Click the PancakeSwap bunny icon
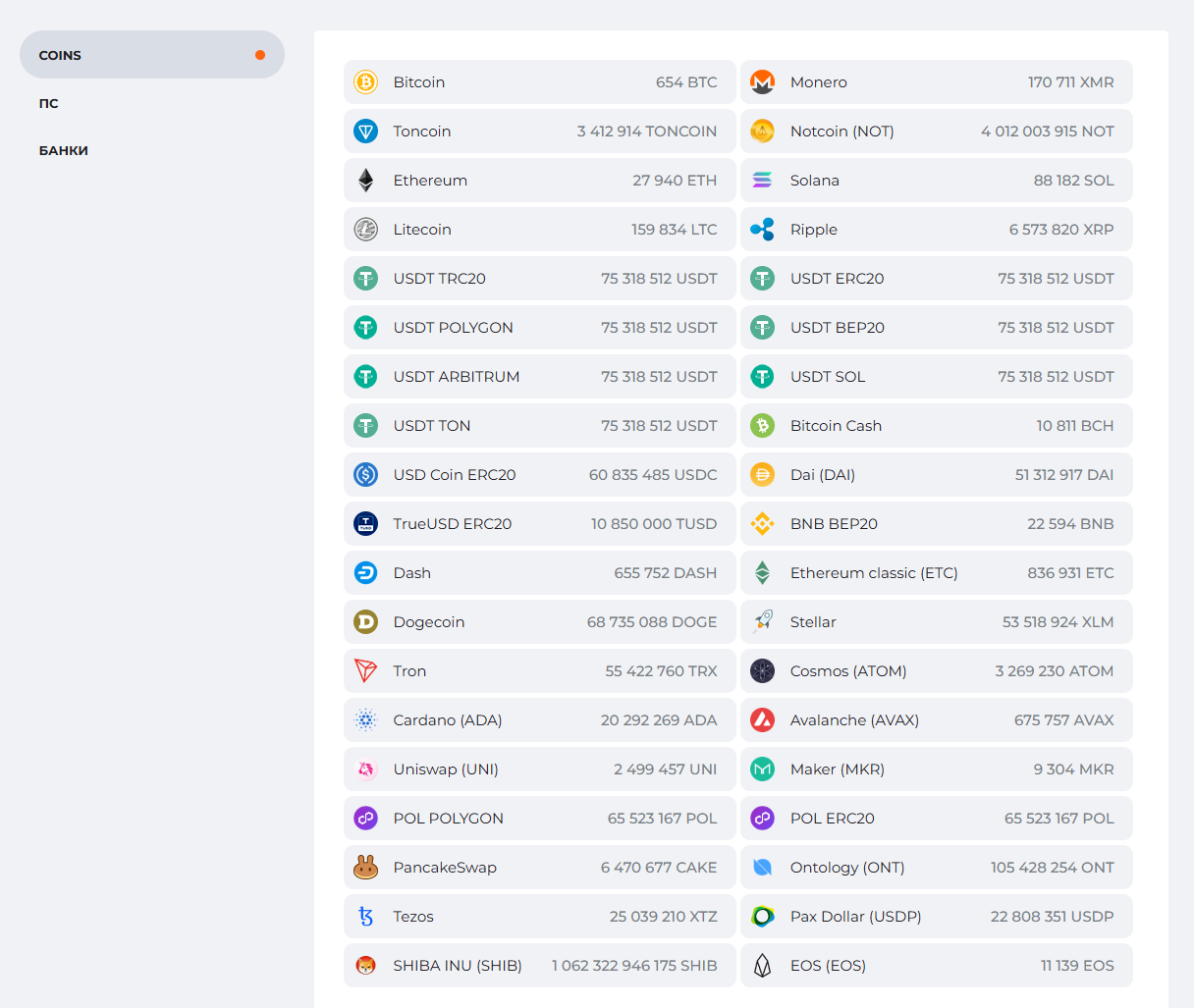Screen dimensions: 1194x1008 coord(366,868)
